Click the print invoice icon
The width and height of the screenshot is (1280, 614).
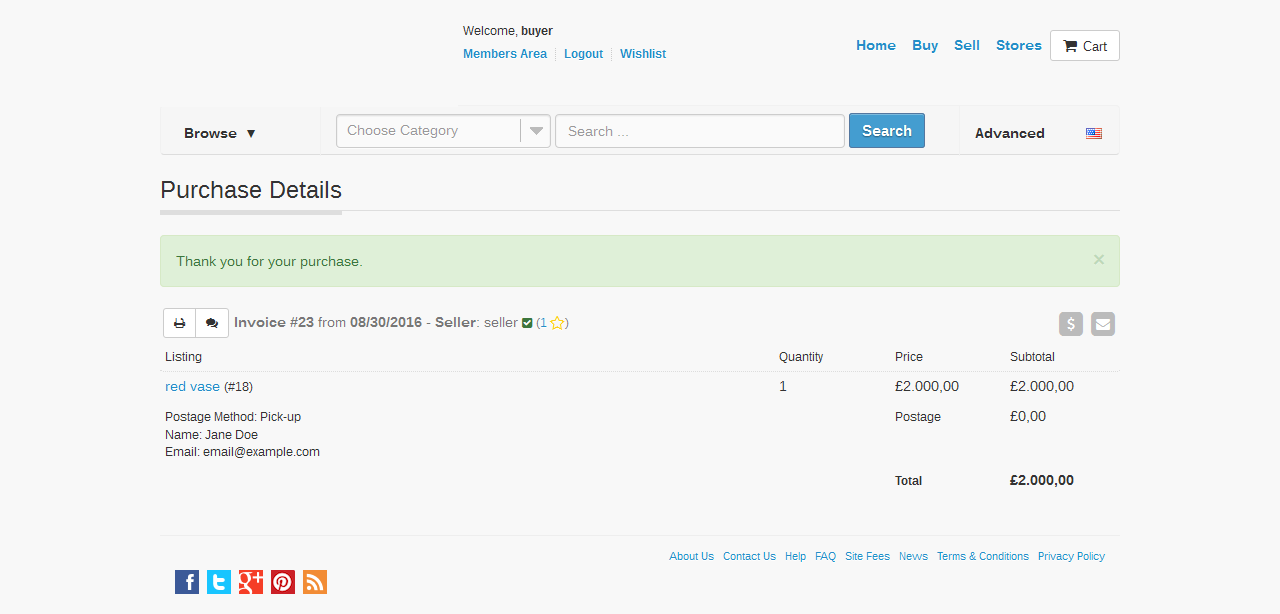click(180, 323)
